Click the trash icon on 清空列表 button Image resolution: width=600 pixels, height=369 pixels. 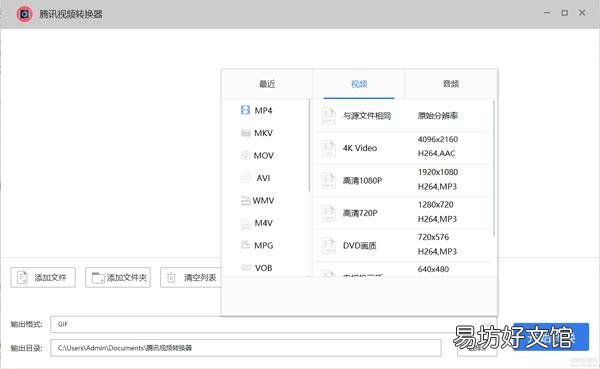pyautogui.click(x=171, y=278)
